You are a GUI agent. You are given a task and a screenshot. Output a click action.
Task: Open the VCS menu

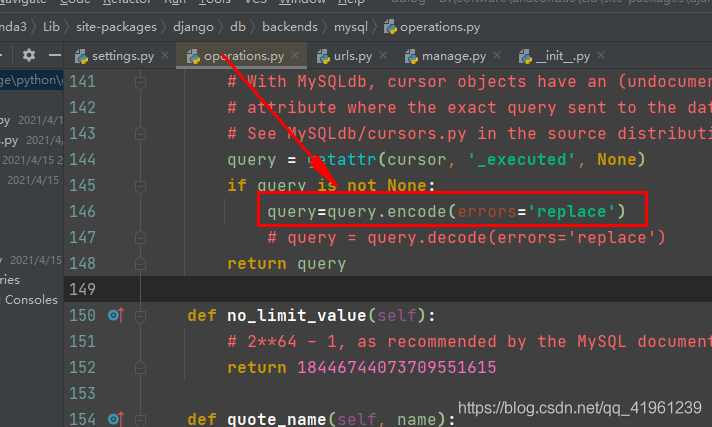point(255,2)
